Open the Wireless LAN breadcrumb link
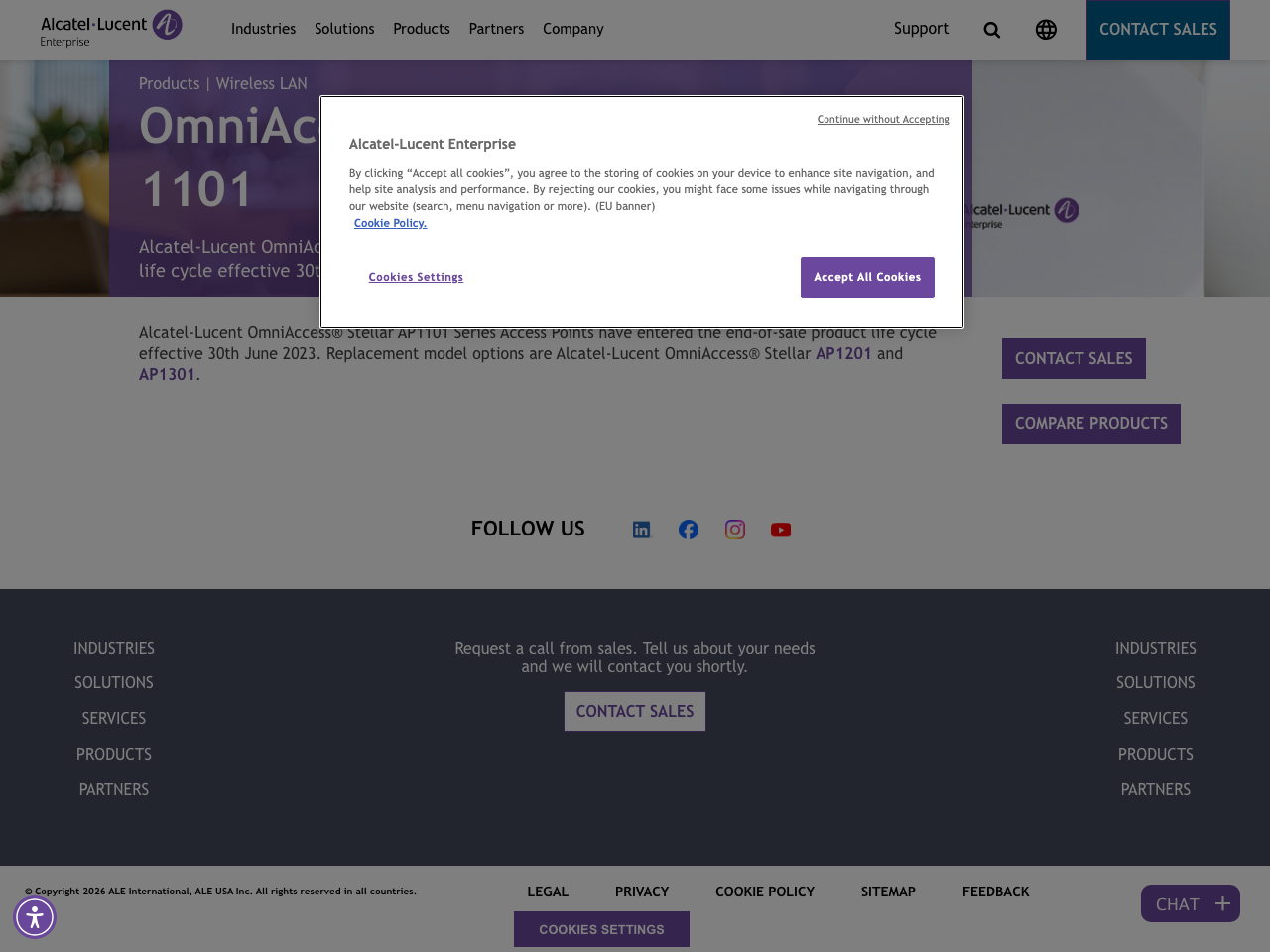1270x952 pixels. (261, 82)
